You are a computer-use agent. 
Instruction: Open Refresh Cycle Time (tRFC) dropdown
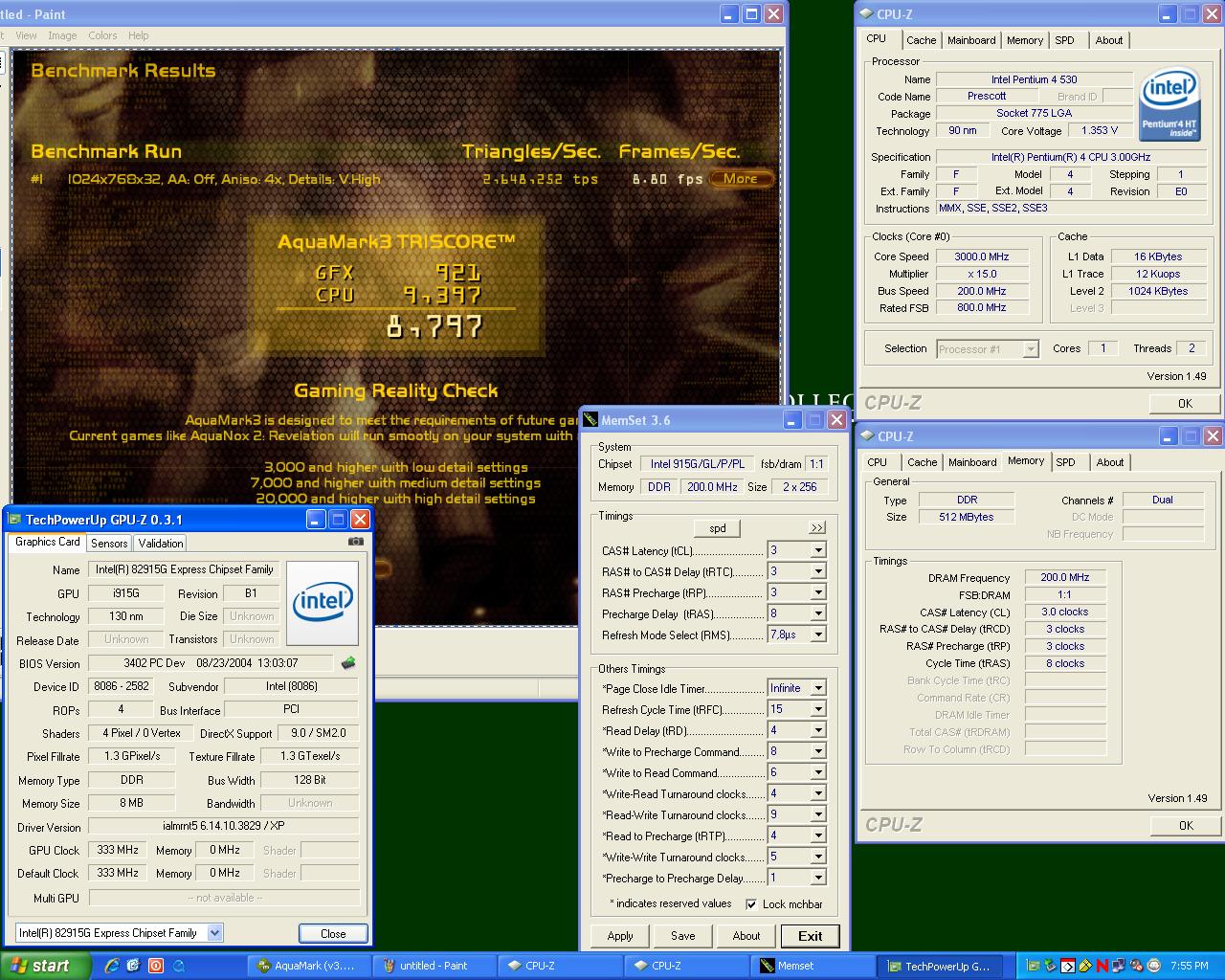(818, 709)
